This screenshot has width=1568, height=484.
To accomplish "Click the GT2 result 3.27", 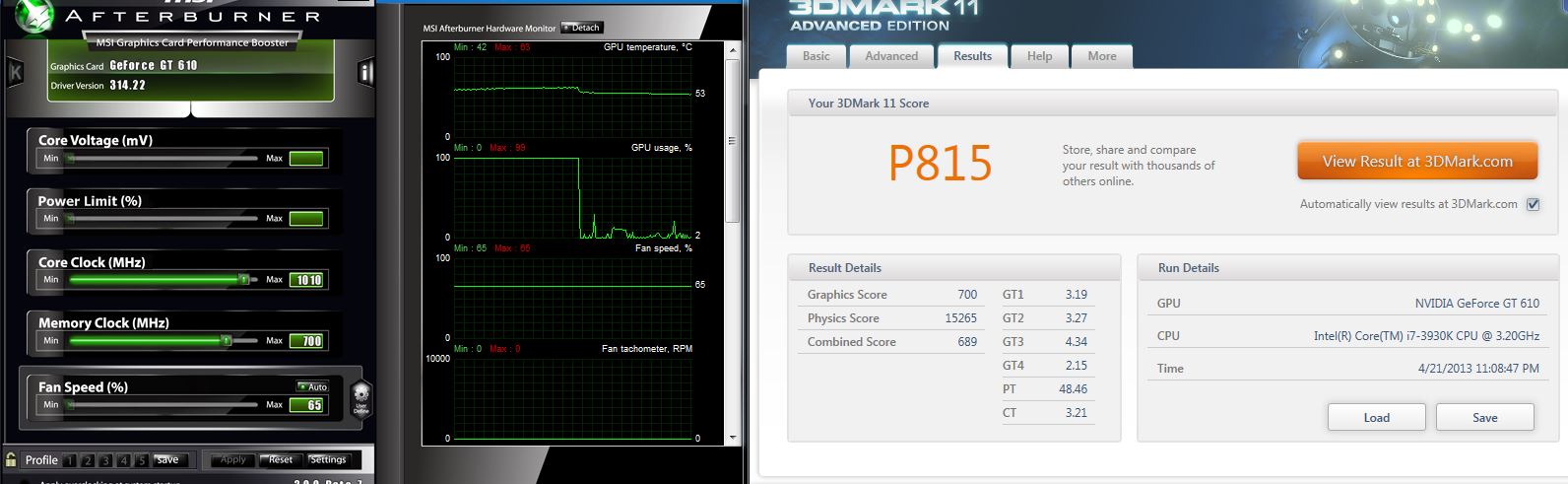I will pyautogui.click(x=1076, y=318).
